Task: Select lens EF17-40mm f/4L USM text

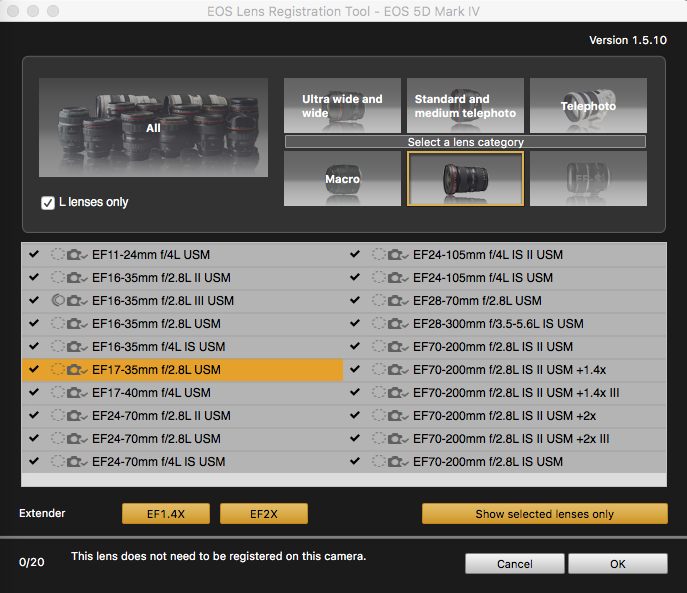Action: point(151,393)
